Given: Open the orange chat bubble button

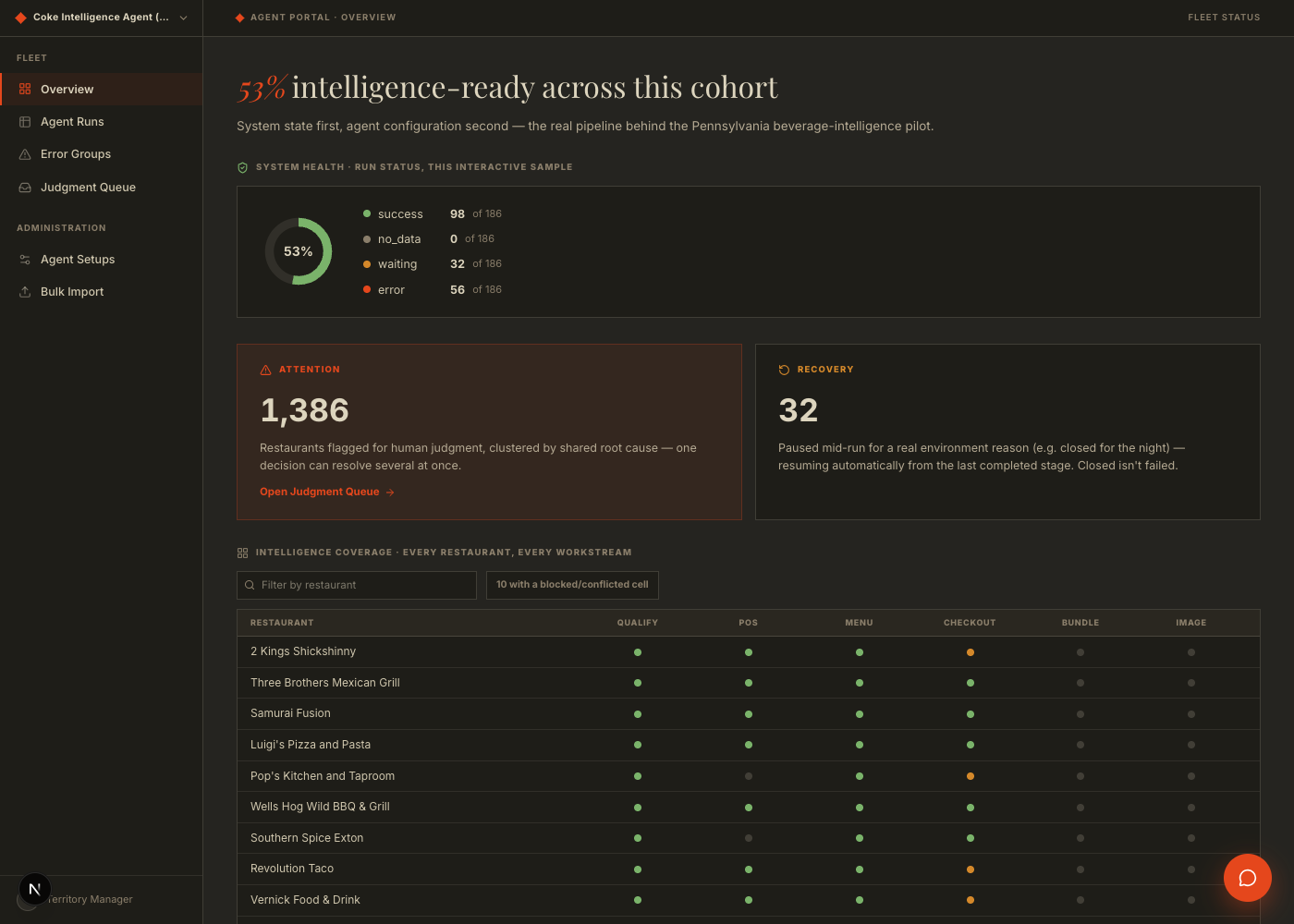Looking at the screenshot, I should 1248,878.
